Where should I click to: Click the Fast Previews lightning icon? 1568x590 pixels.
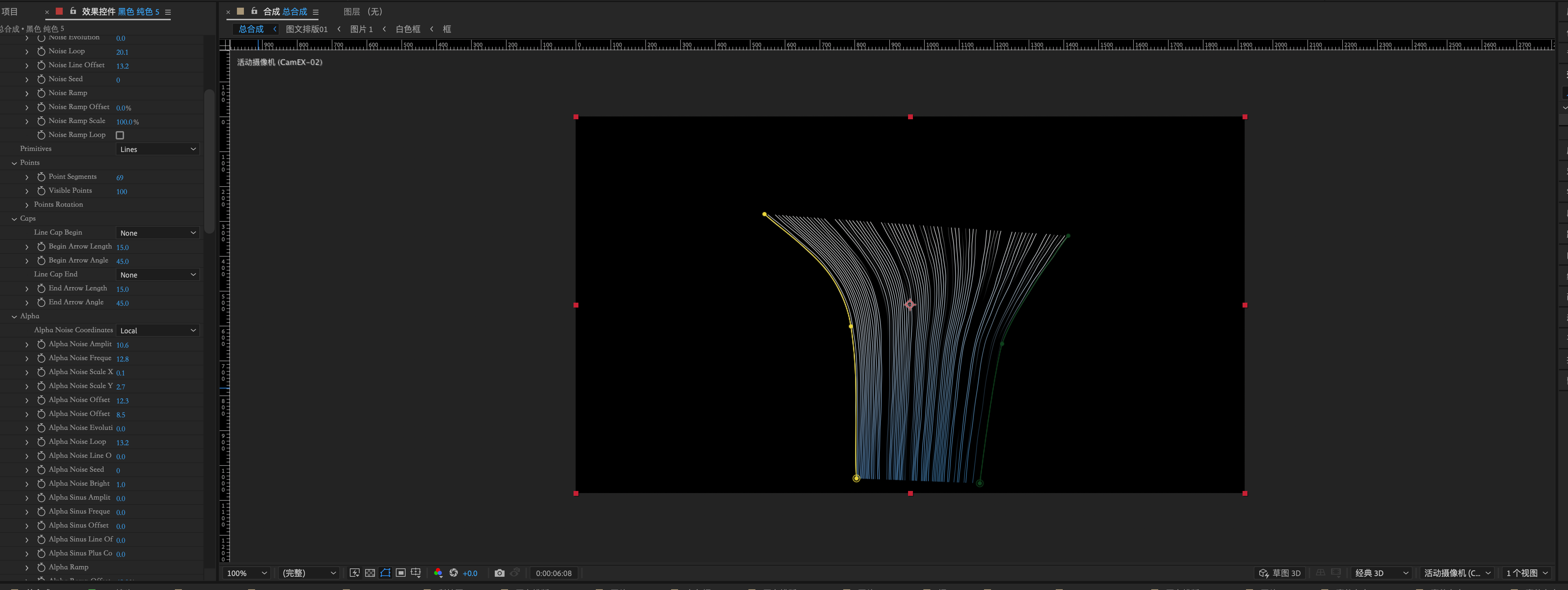tap(354, 573)
